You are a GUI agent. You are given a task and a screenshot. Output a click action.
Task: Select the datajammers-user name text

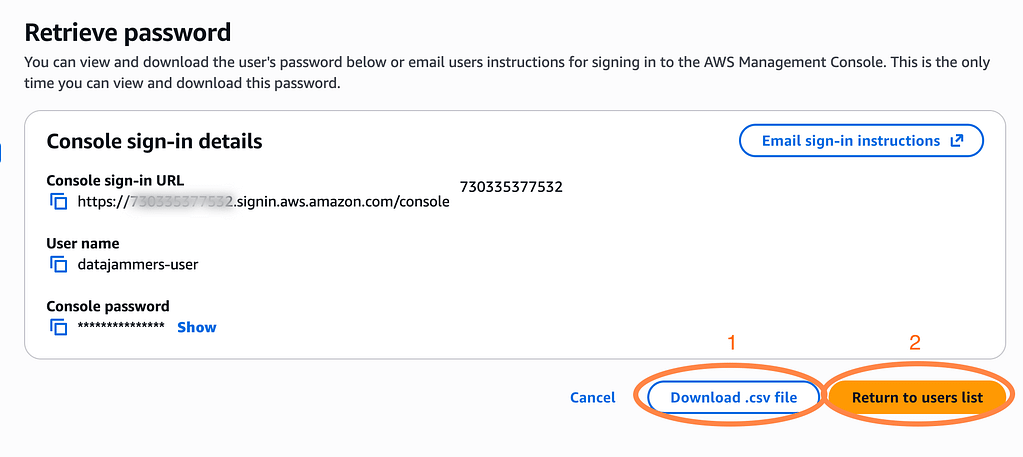139,265
